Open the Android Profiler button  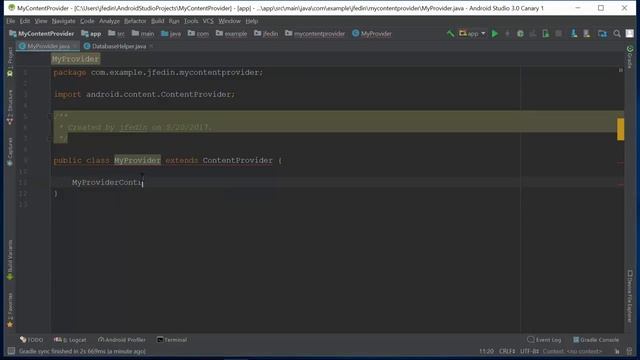[x=122, y=340]
